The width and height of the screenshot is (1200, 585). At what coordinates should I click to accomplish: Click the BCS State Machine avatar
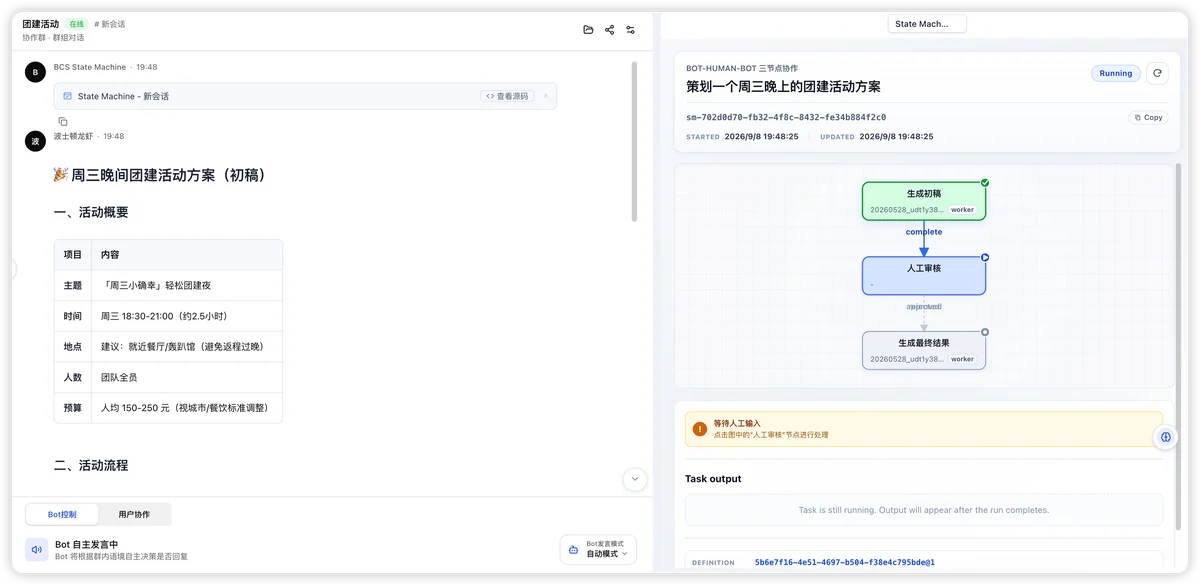(35, 72)
